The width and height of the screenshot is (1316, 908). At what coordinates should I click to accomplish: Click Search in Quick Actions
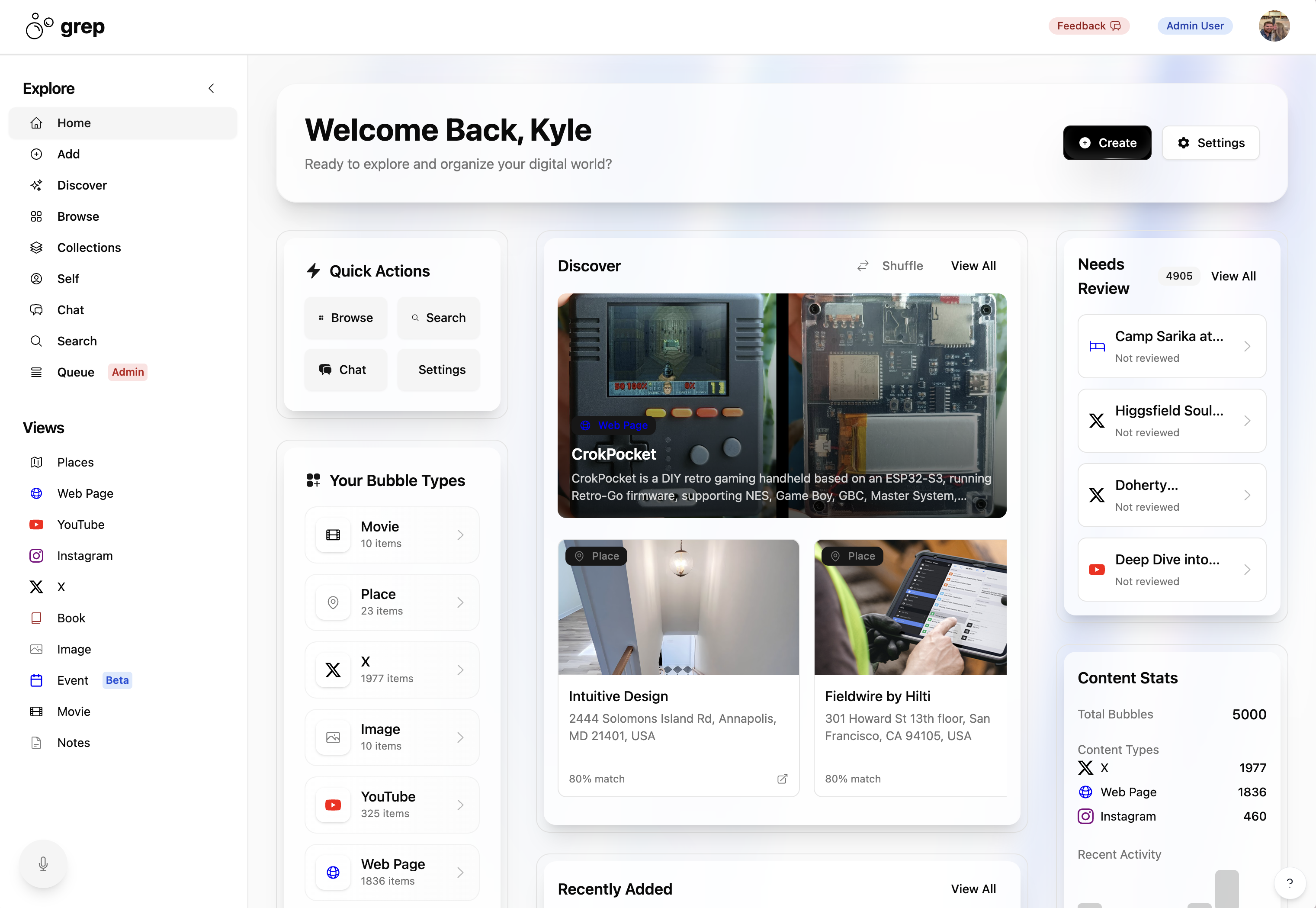(439, 318)
